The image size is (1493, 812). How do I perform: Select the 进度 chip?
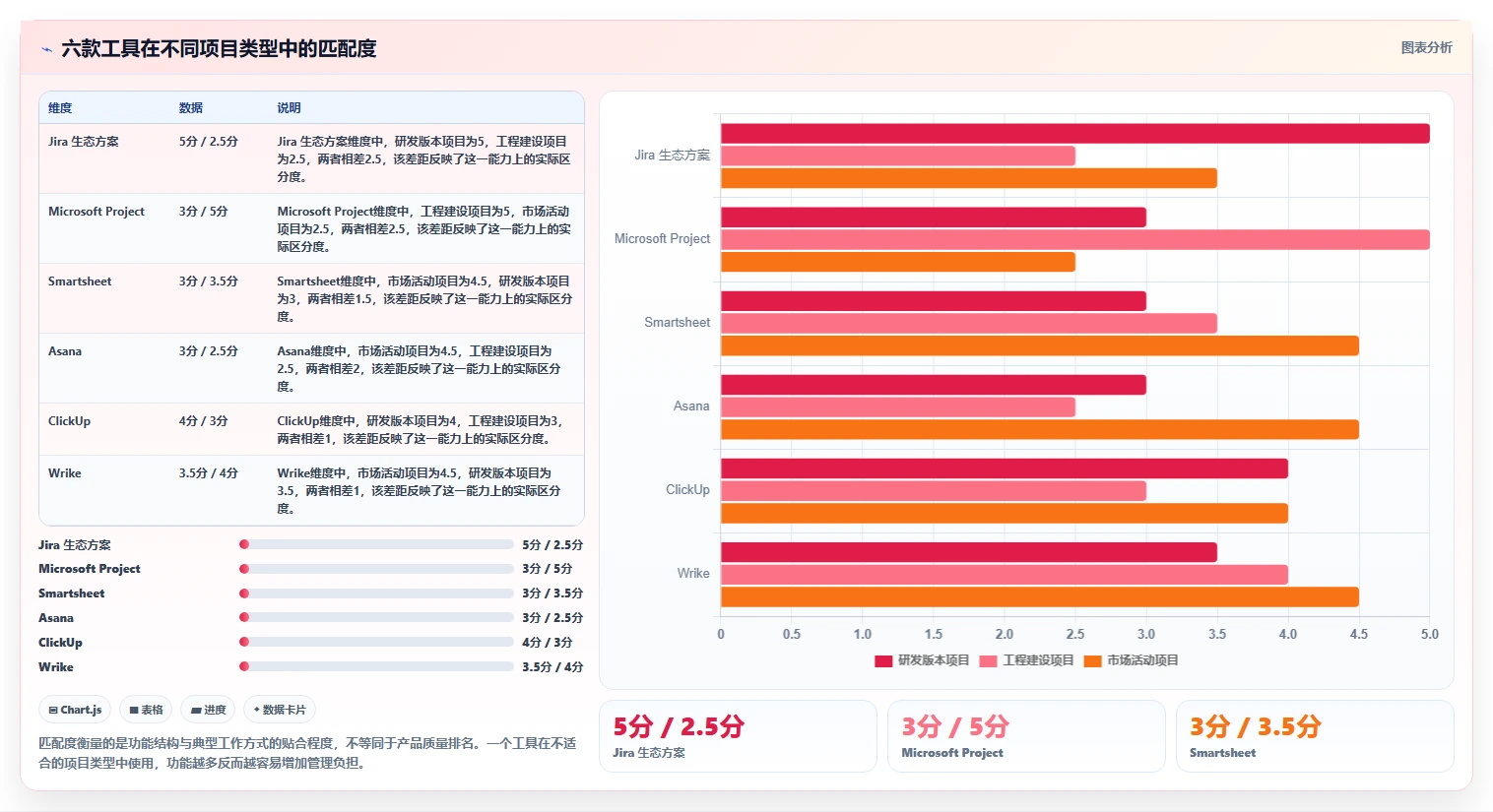click(x=208, y=710)
